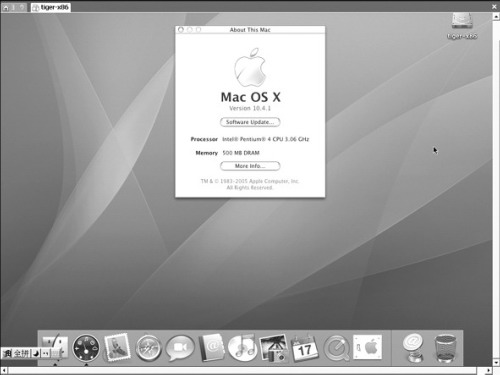This screenshot has width=500, height=375.
Task: Click the Chinese input method icon
Action: pos(7,353)
